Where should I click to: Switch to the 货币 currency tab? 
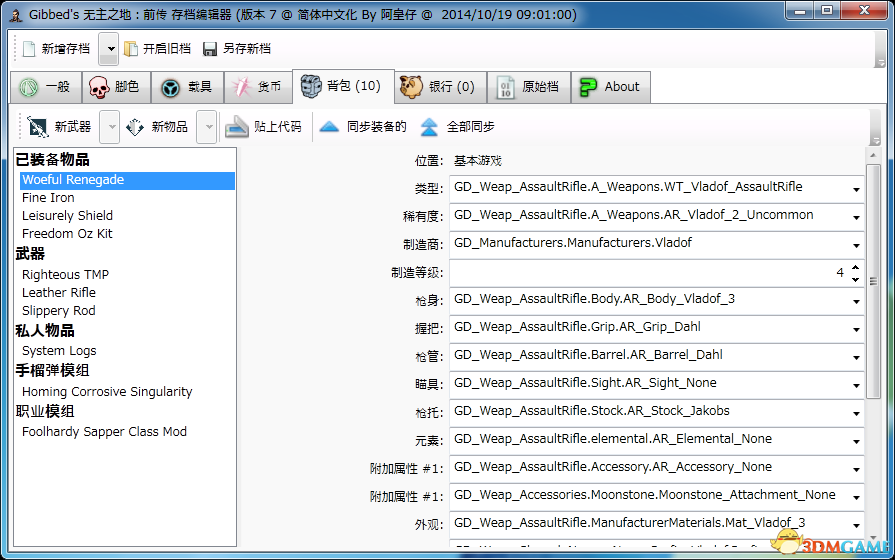pyautogui.click(x=258, y=87)
